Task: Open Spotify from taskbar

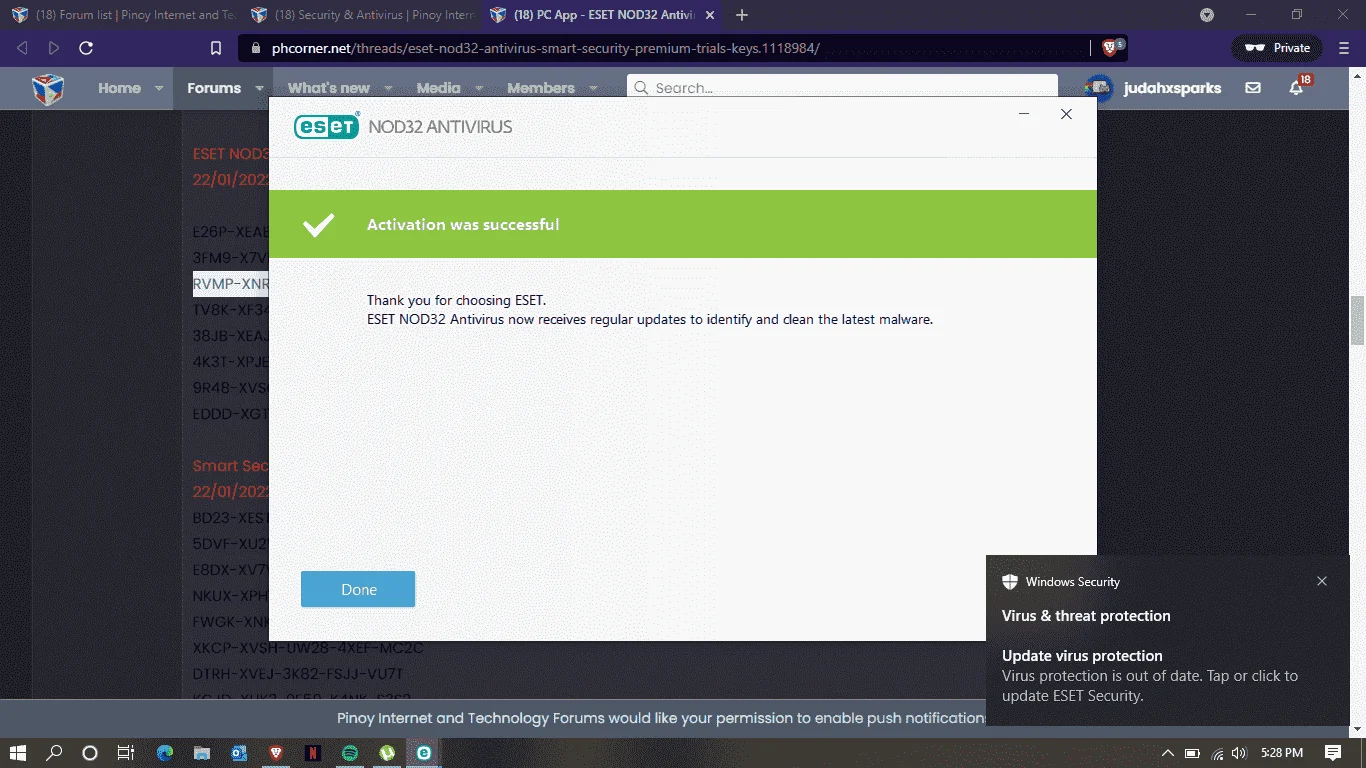Action: coord(350,753)
